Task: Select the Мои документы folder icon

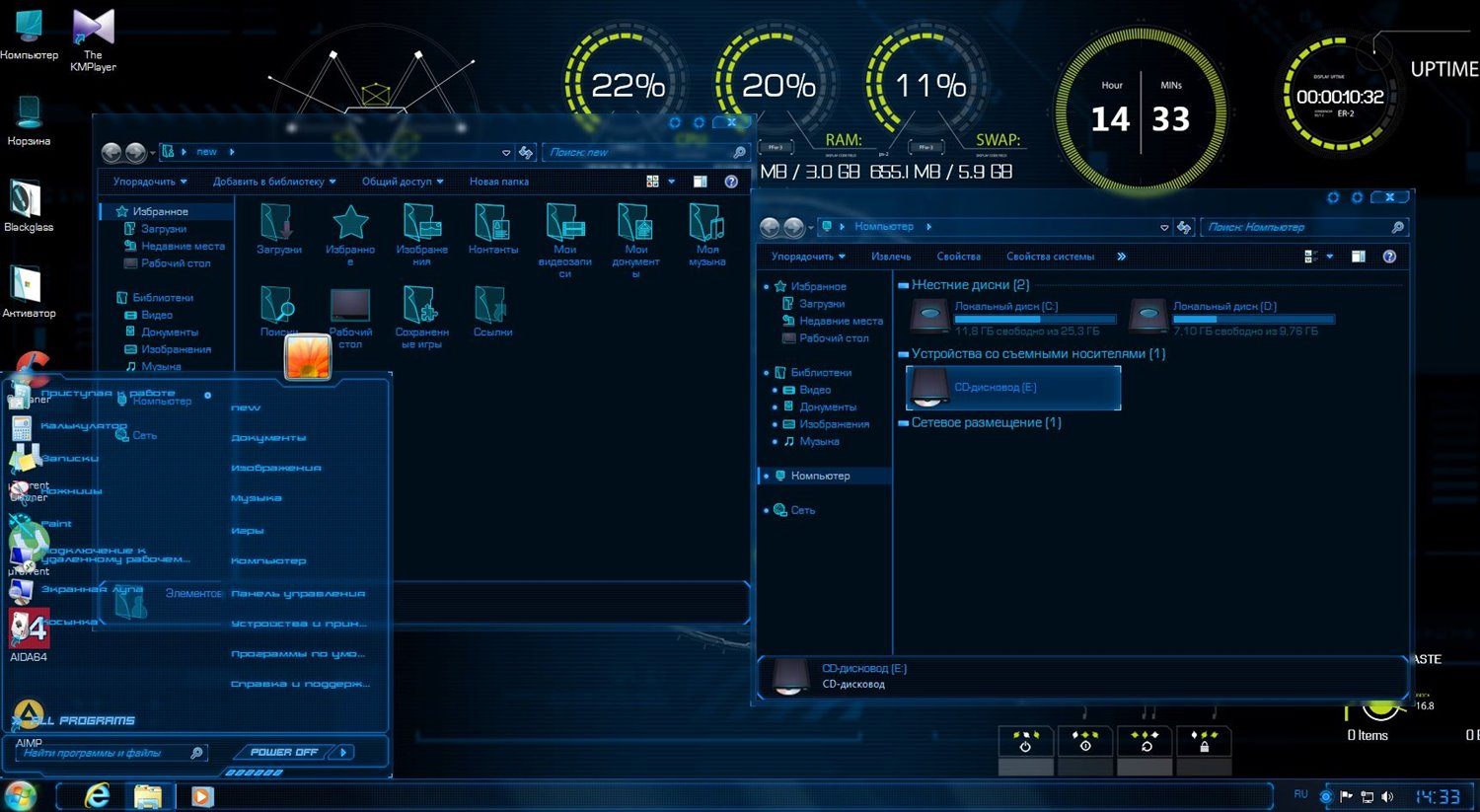Action: coord(635,241)
